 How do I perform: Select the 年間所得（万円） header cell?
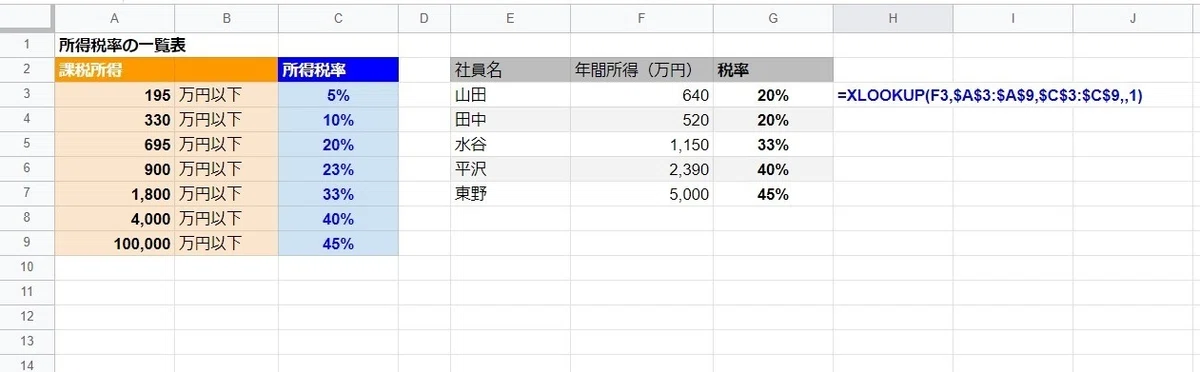click(641, 70)
